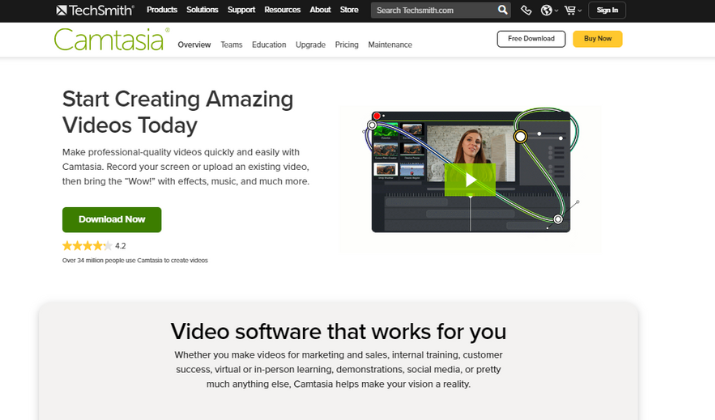Image resolution: width=715 pixels, height=420 pixels.
Task: Click the video preview thumbnail image
Action: (471, 171)
